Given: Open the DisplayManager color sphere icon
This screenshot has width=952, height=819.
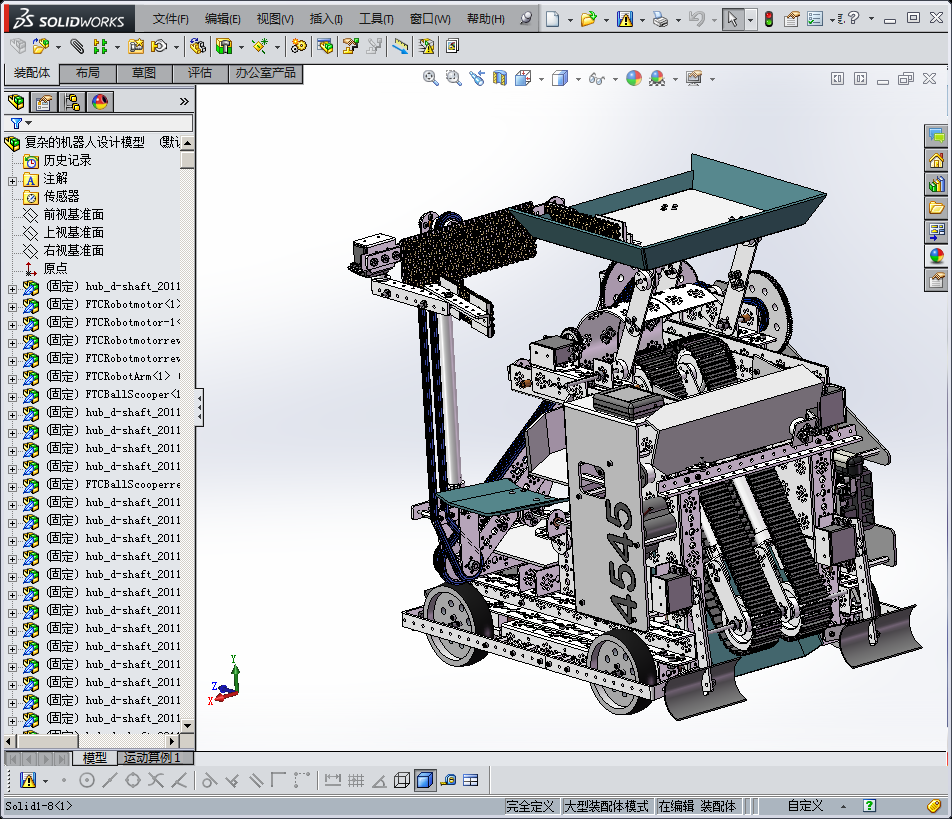Looking at the screenshot, I should (x=99, y=102).
